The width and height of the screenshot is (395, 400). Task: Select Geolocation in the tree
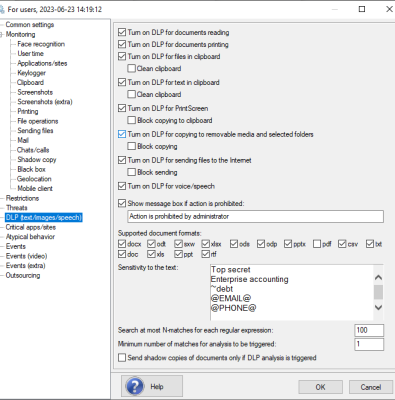34,179
